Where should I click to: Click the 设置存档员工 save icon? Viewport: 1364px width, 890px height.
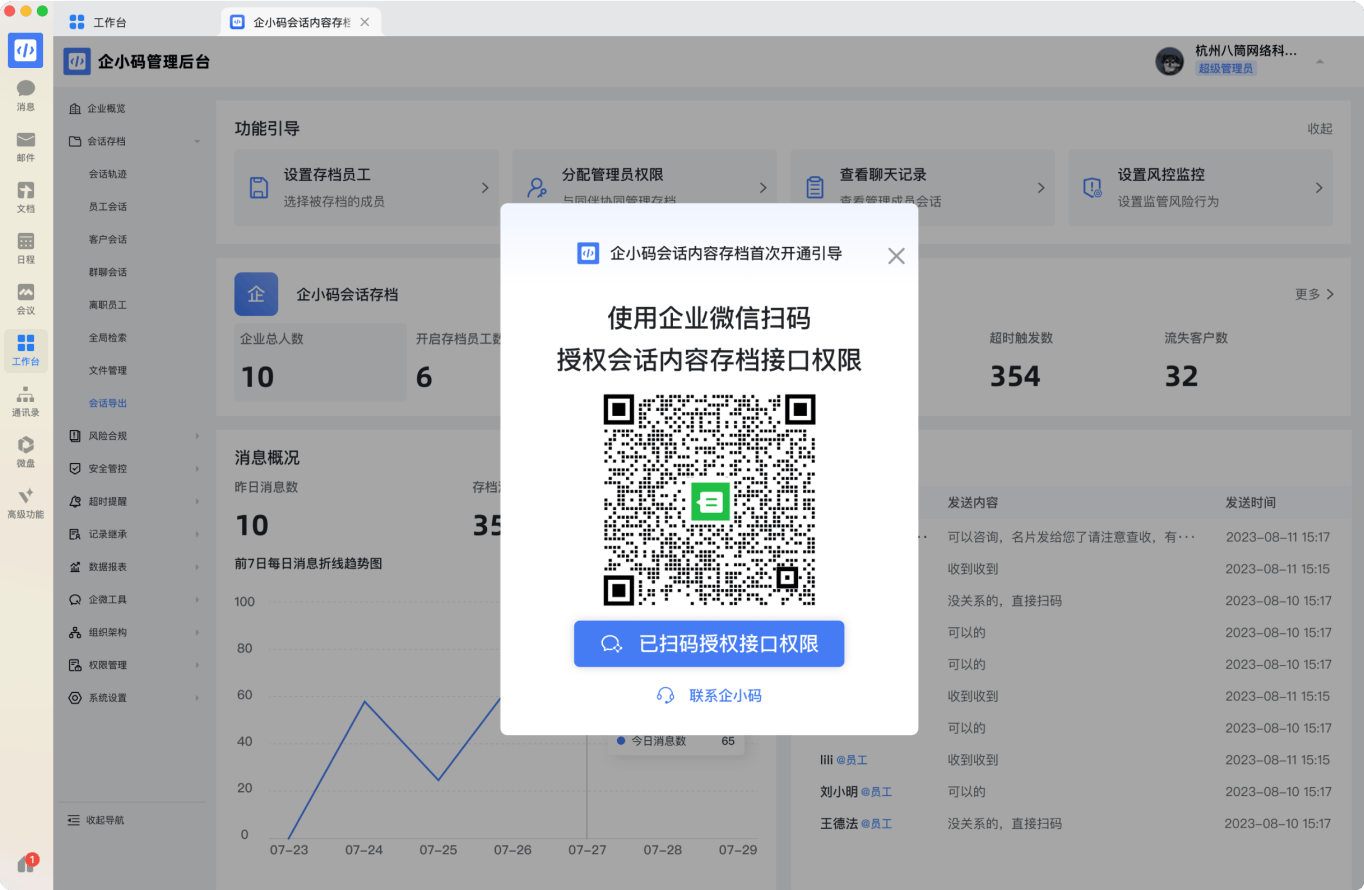(259, 188)
